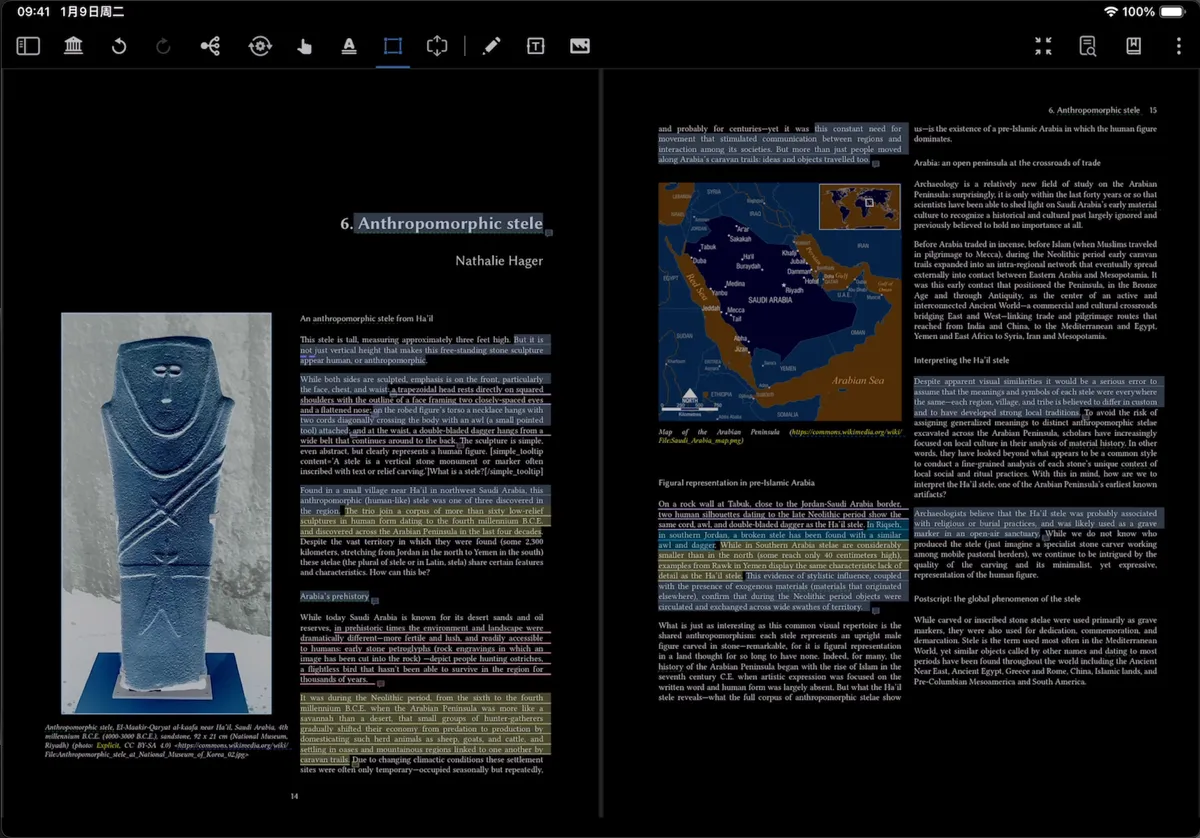The height and width of the screenshot is (838, 1200).
Task: Select the hand pointer tool
Action: pos(305,46)
